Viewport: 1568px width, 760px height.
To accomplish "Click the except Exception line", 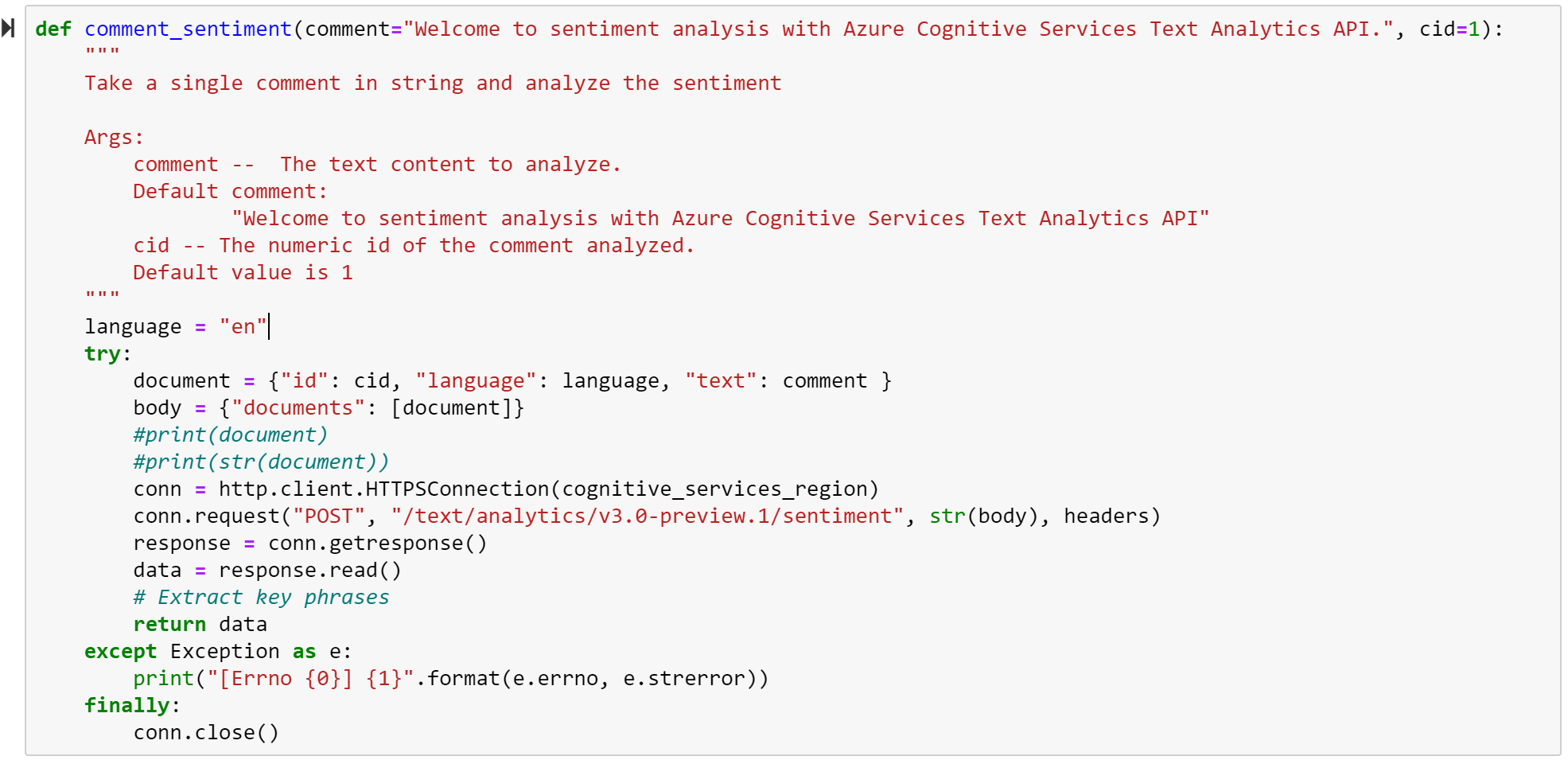I will [x=218, y=652].
